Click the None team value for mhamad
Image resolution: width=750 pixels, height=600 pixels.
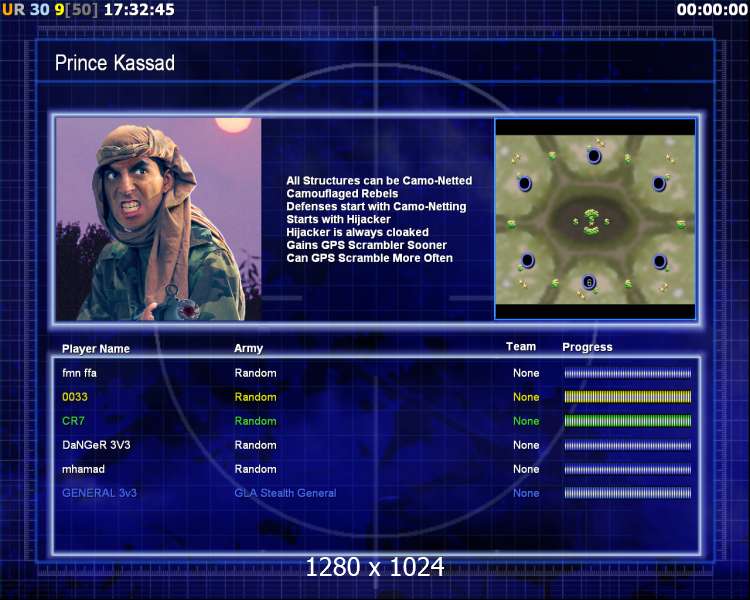pyautogui.click(x=526, y=469)
